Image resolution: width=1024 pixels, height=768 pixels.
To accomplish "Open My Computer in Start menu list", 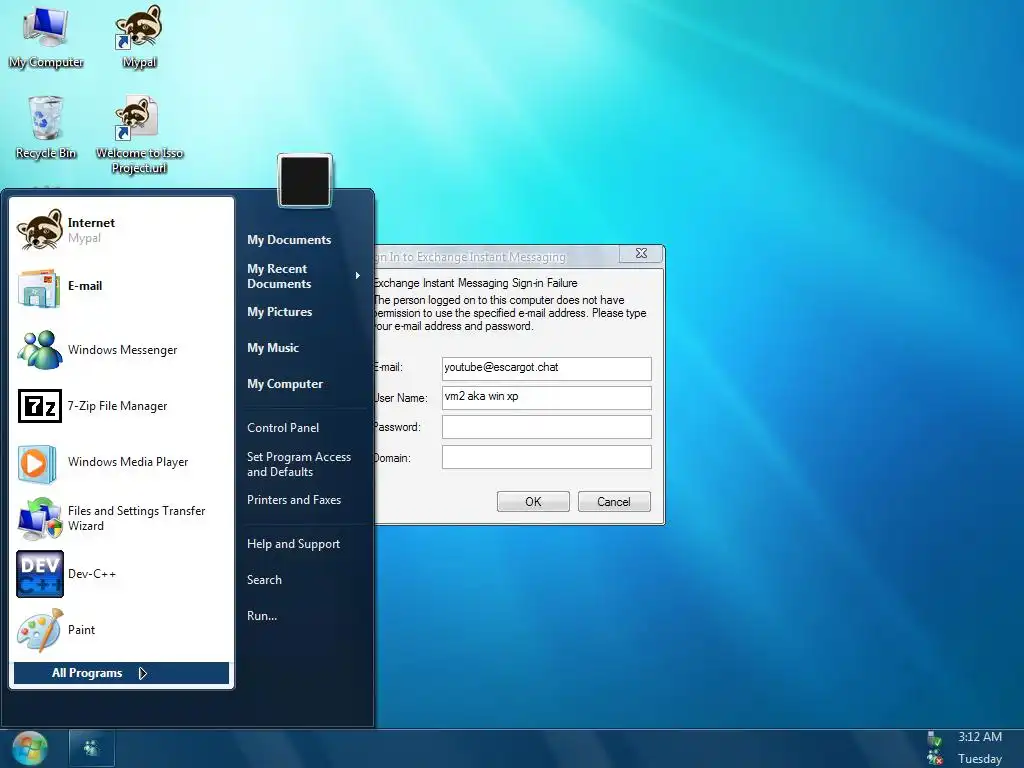I will (285, 383).
